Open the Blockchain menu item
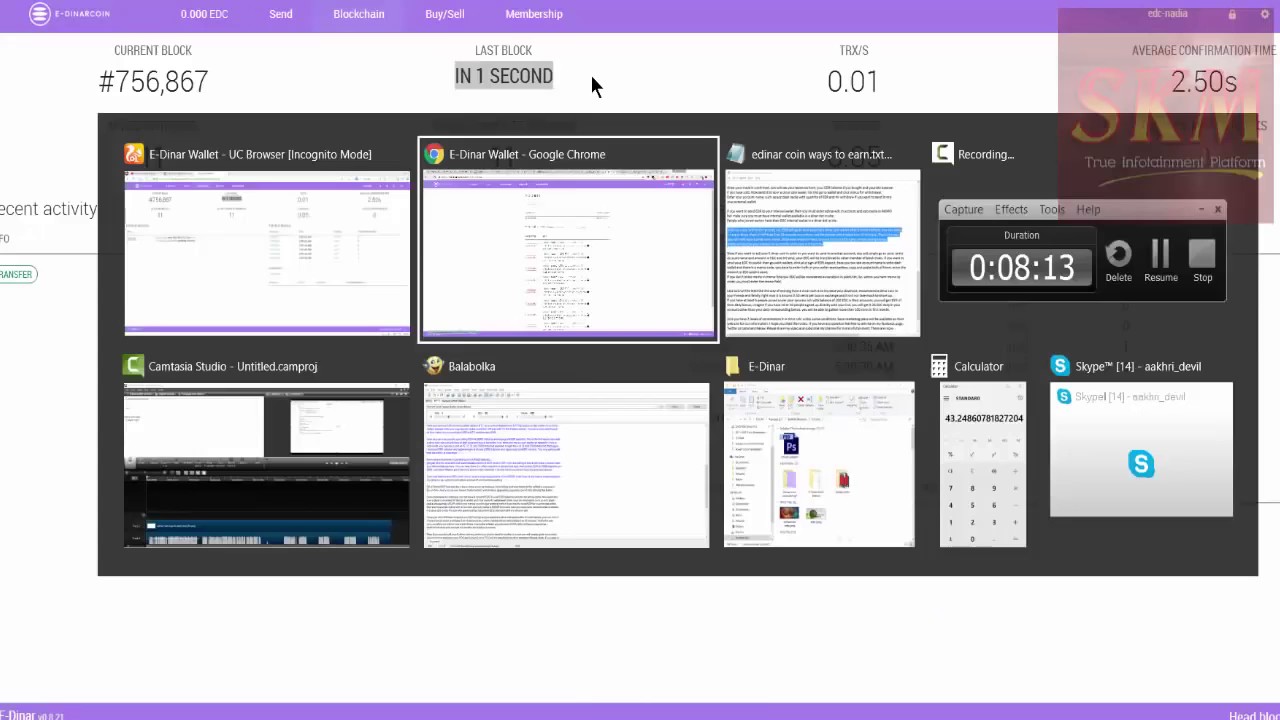 [359, 14]
